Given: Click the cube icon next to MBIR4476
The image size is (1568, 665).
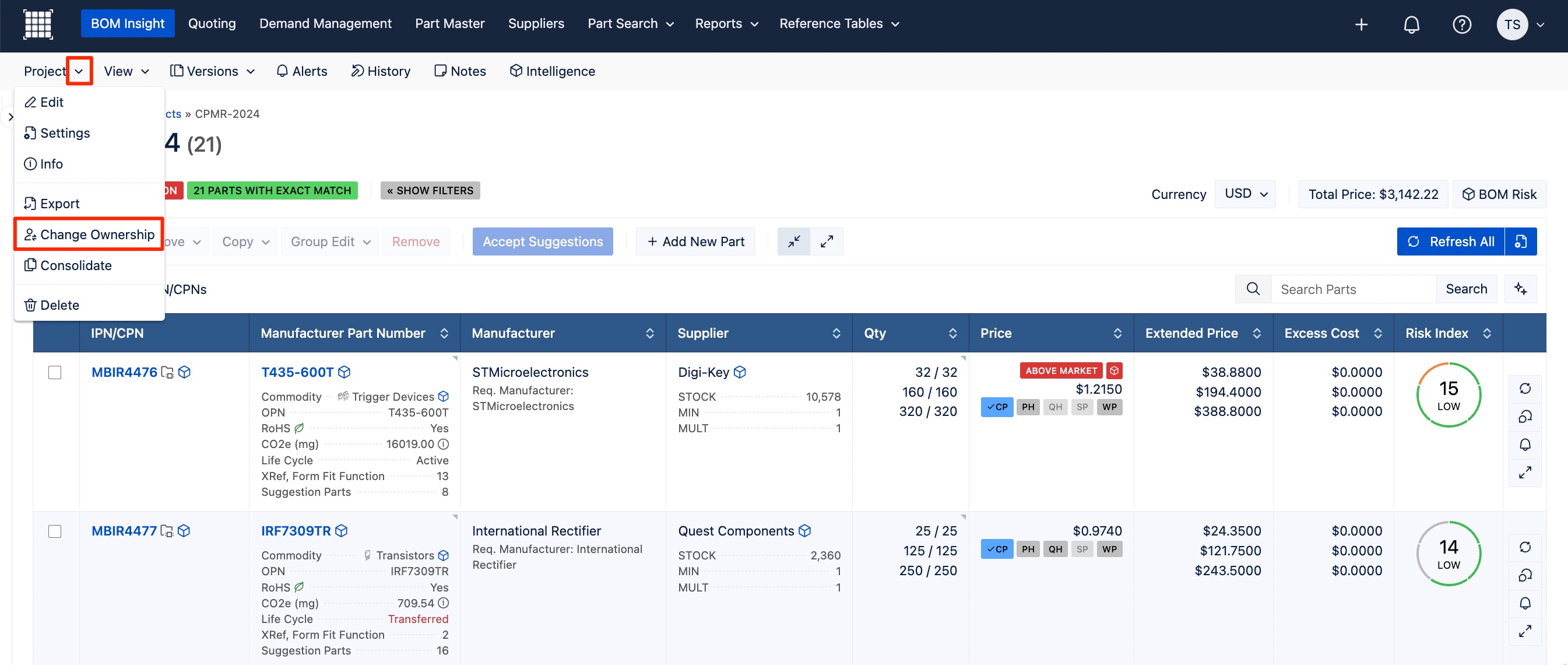Looking at the screenshot, I should 184,372.
